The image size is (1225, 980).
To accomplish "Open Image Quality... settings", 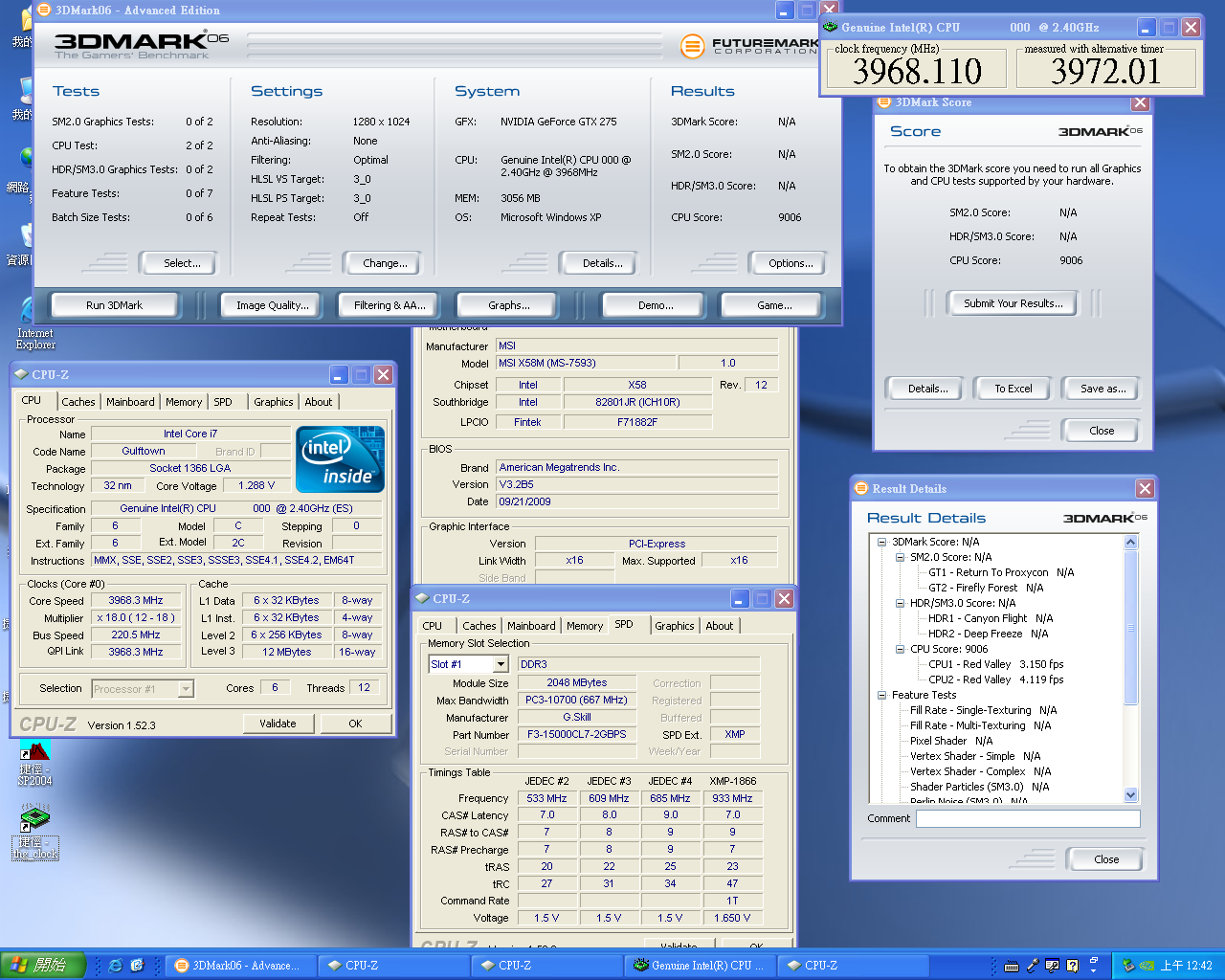I will pos(273,305).
